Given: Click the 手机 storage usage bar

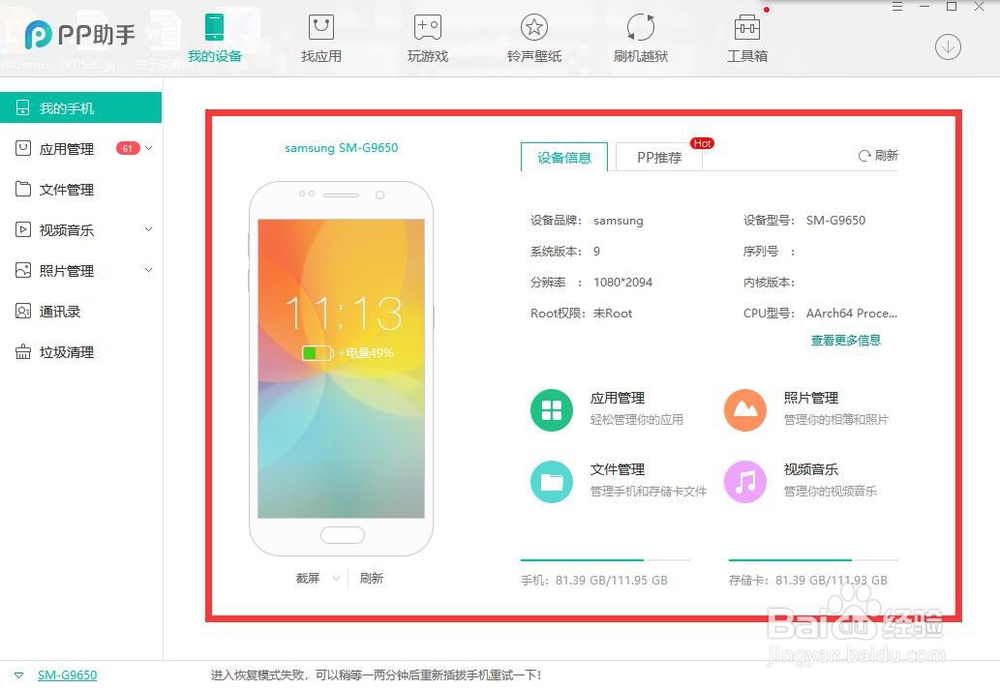Looking at the screenshot, I should [x=605, y=560].
